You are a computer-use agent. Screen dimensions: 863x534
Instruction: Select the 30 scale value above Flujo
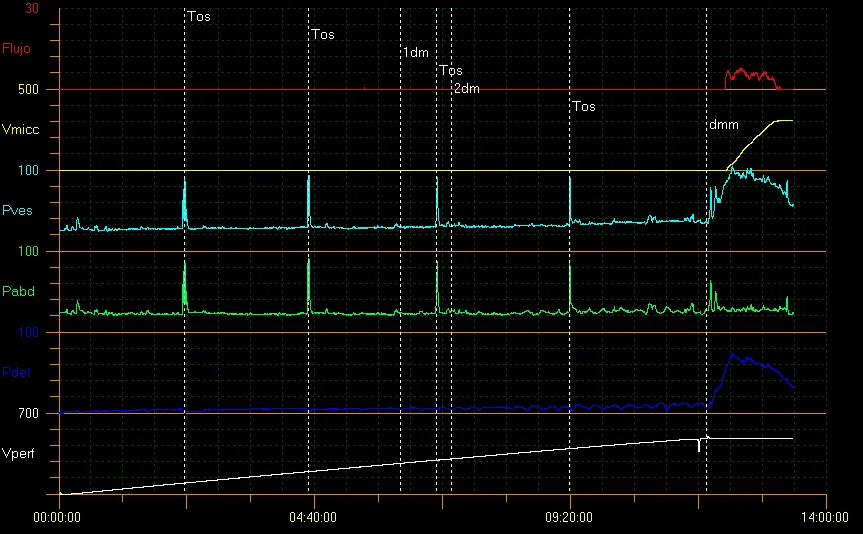32,9
